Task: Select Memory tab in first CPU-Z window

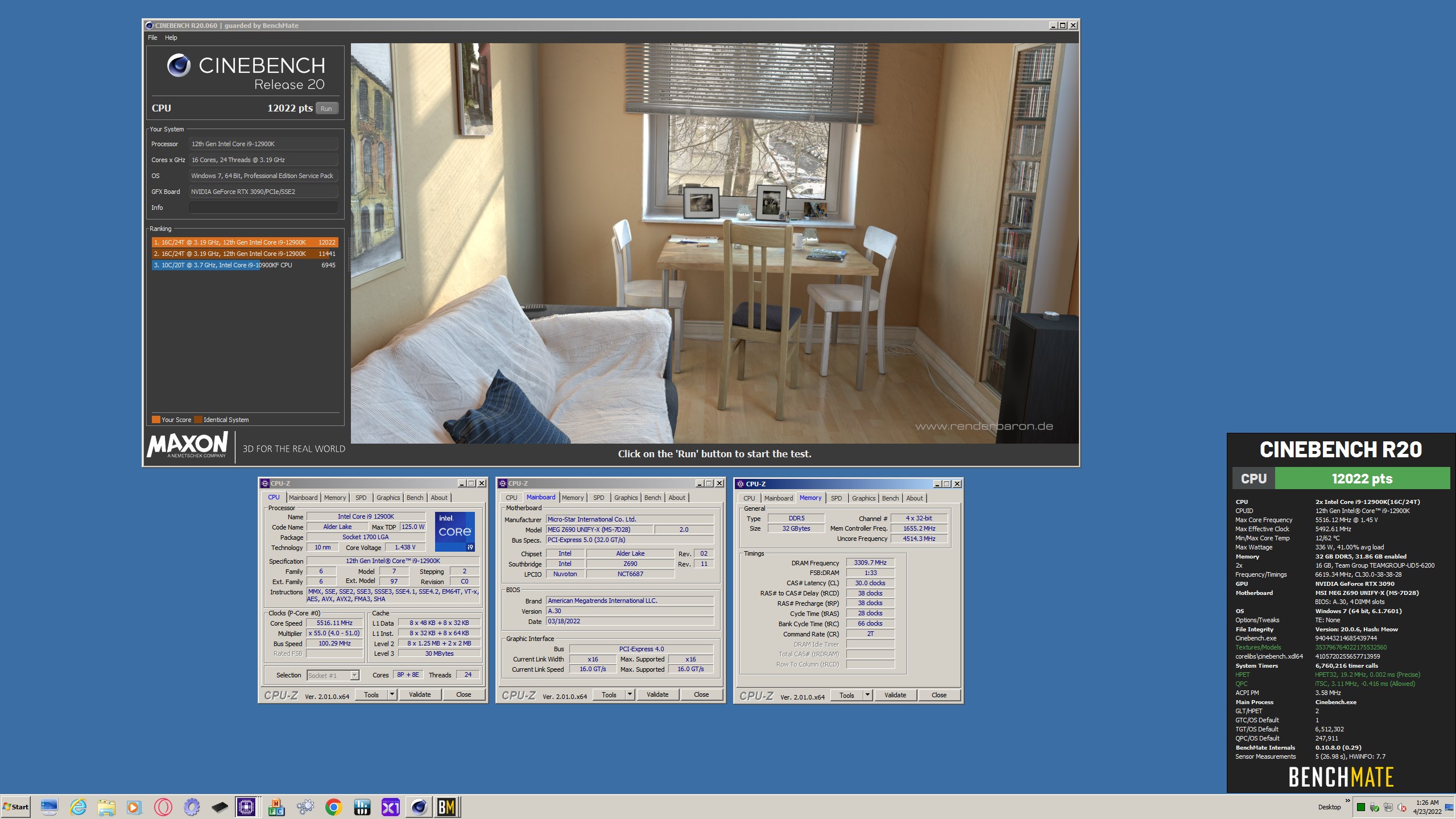Action: point(335,498)
